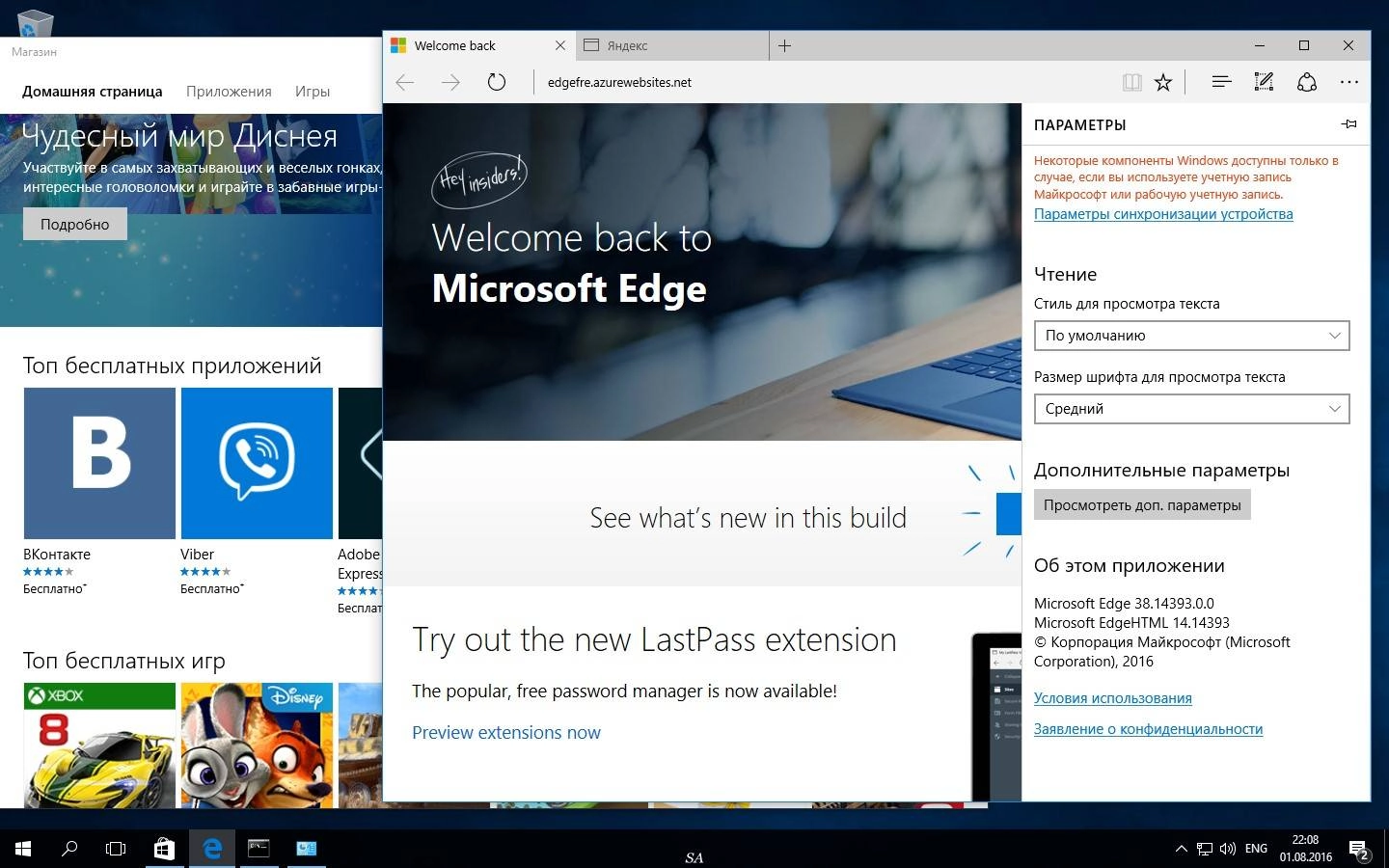Open Edge More actions ellipsis menu
The height and width of the screenshot is (868, 1389).
1349,82
